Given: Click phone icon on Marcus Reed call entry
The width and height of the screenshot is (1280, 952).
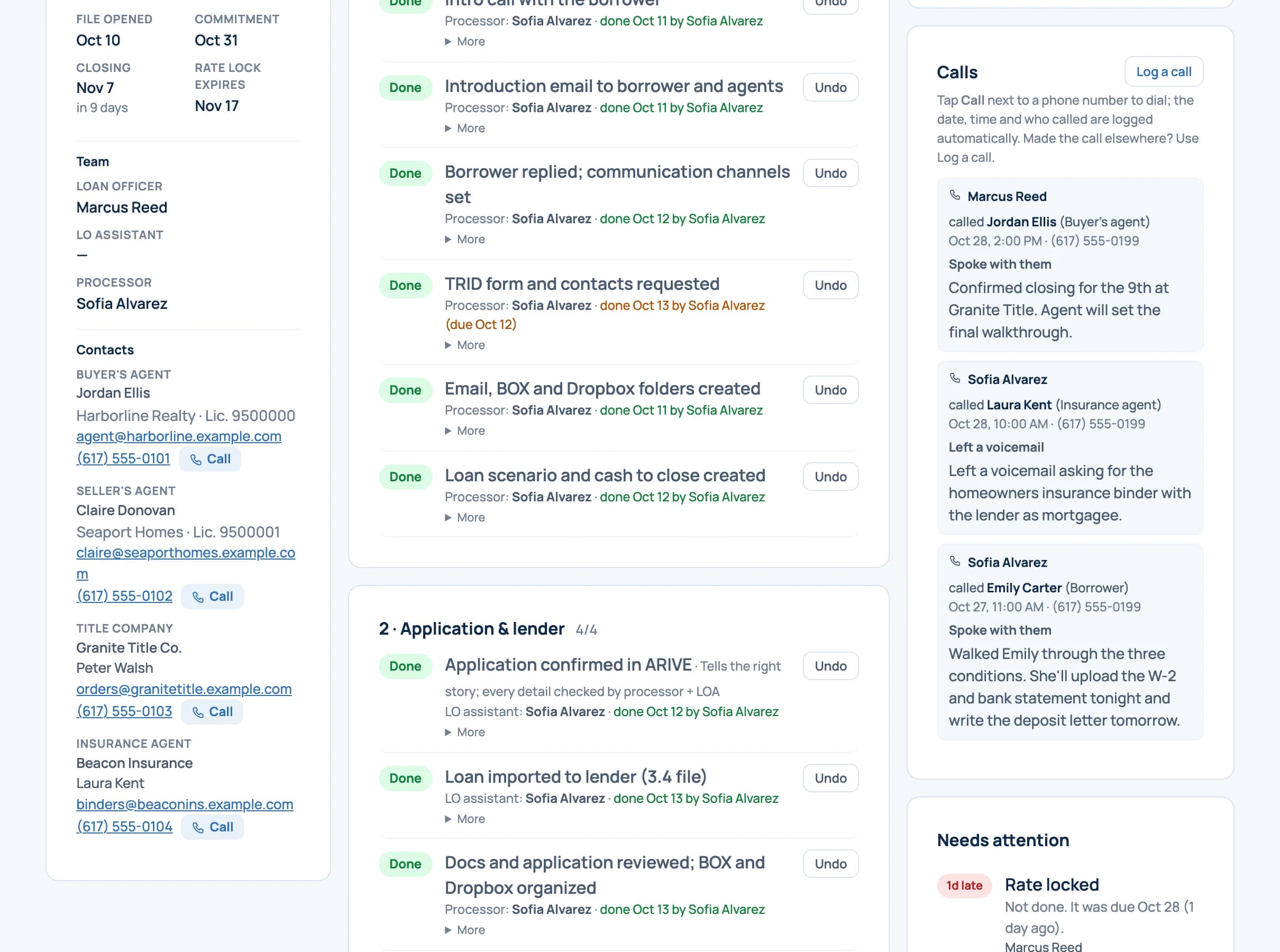Looking at the screenshot, I should (x=955, y=195).
